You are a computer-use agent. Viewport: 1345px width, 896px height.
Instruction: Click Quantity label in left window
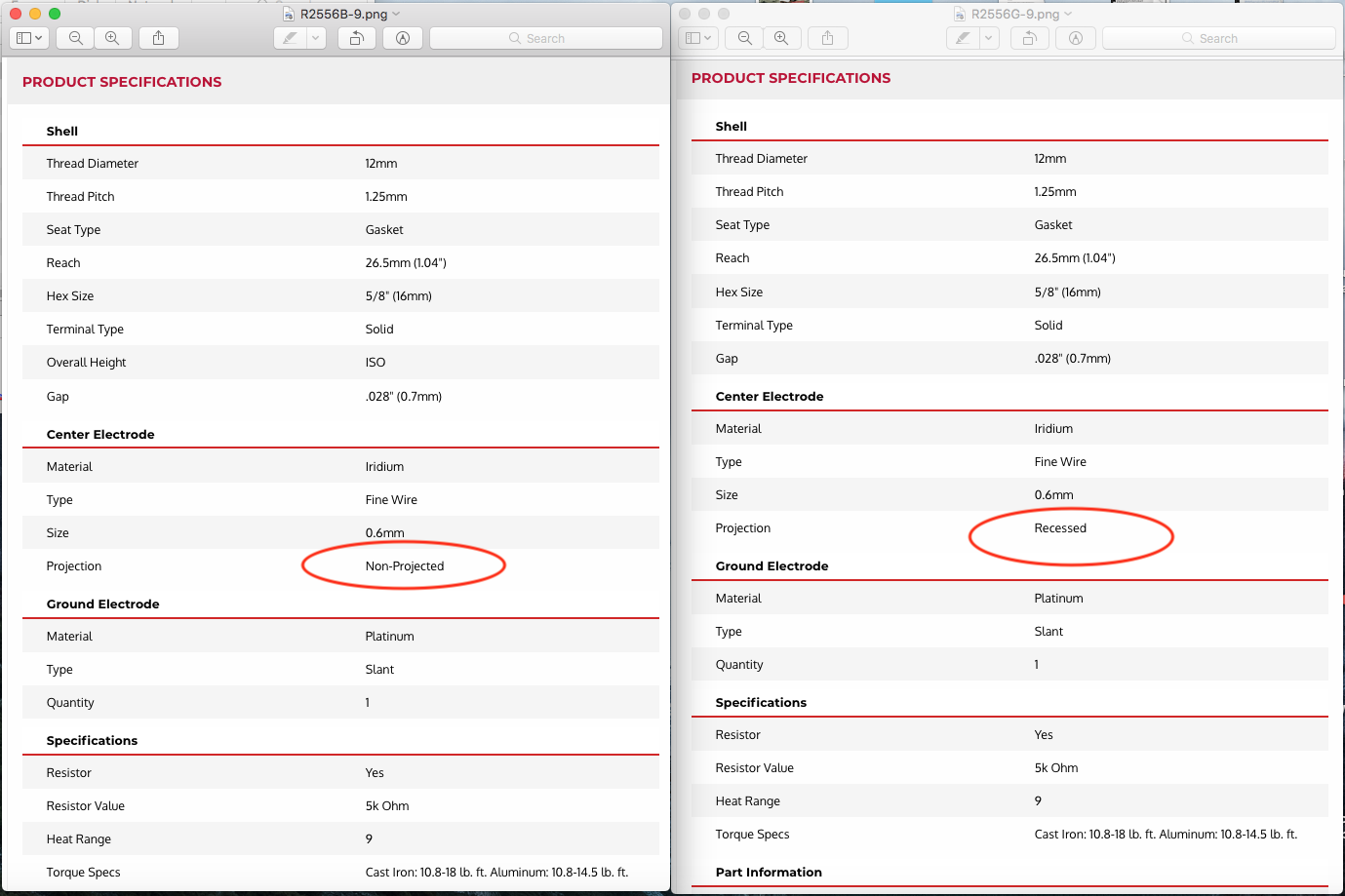[x=70, y=703]
